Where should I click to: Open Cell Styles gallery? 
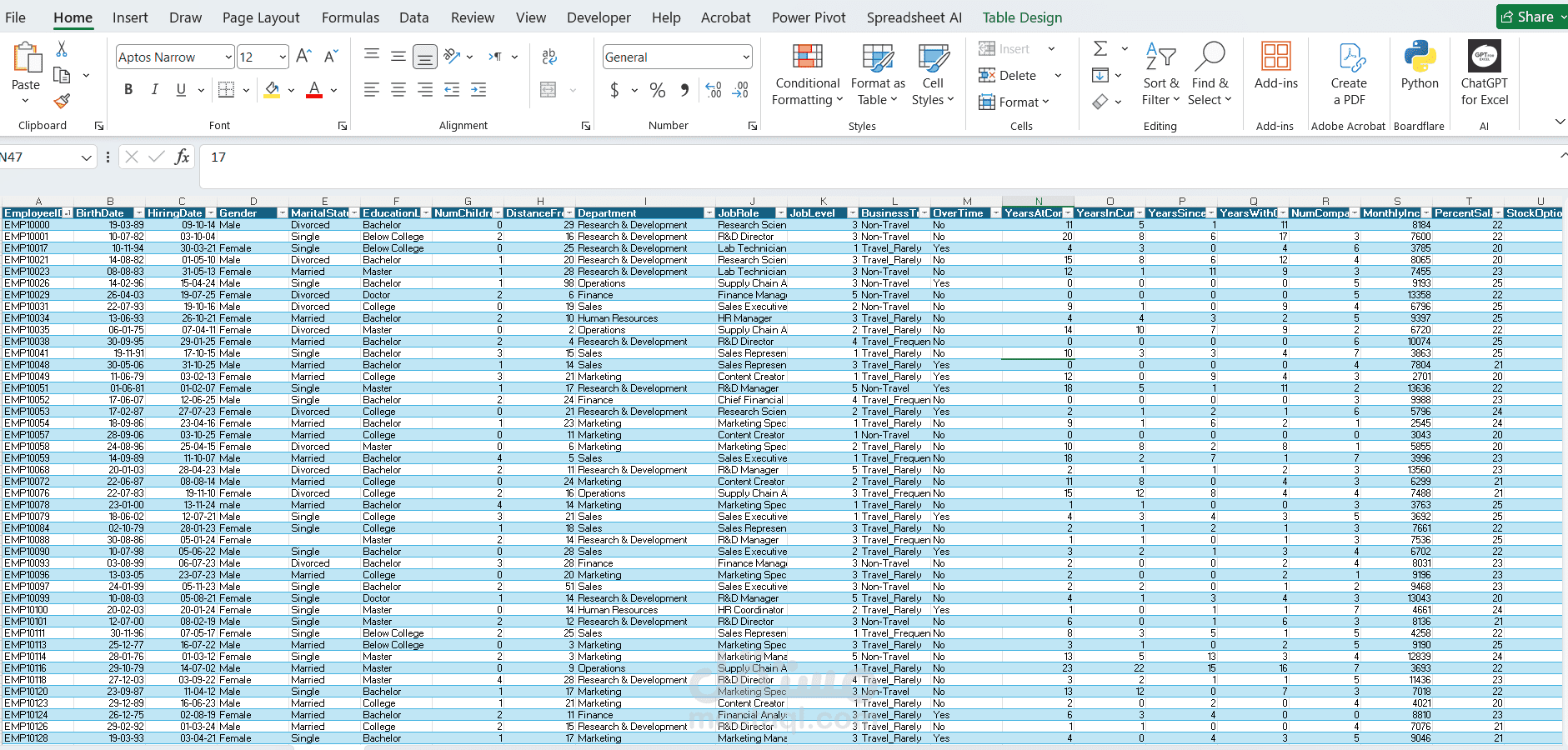click(933, 75)
